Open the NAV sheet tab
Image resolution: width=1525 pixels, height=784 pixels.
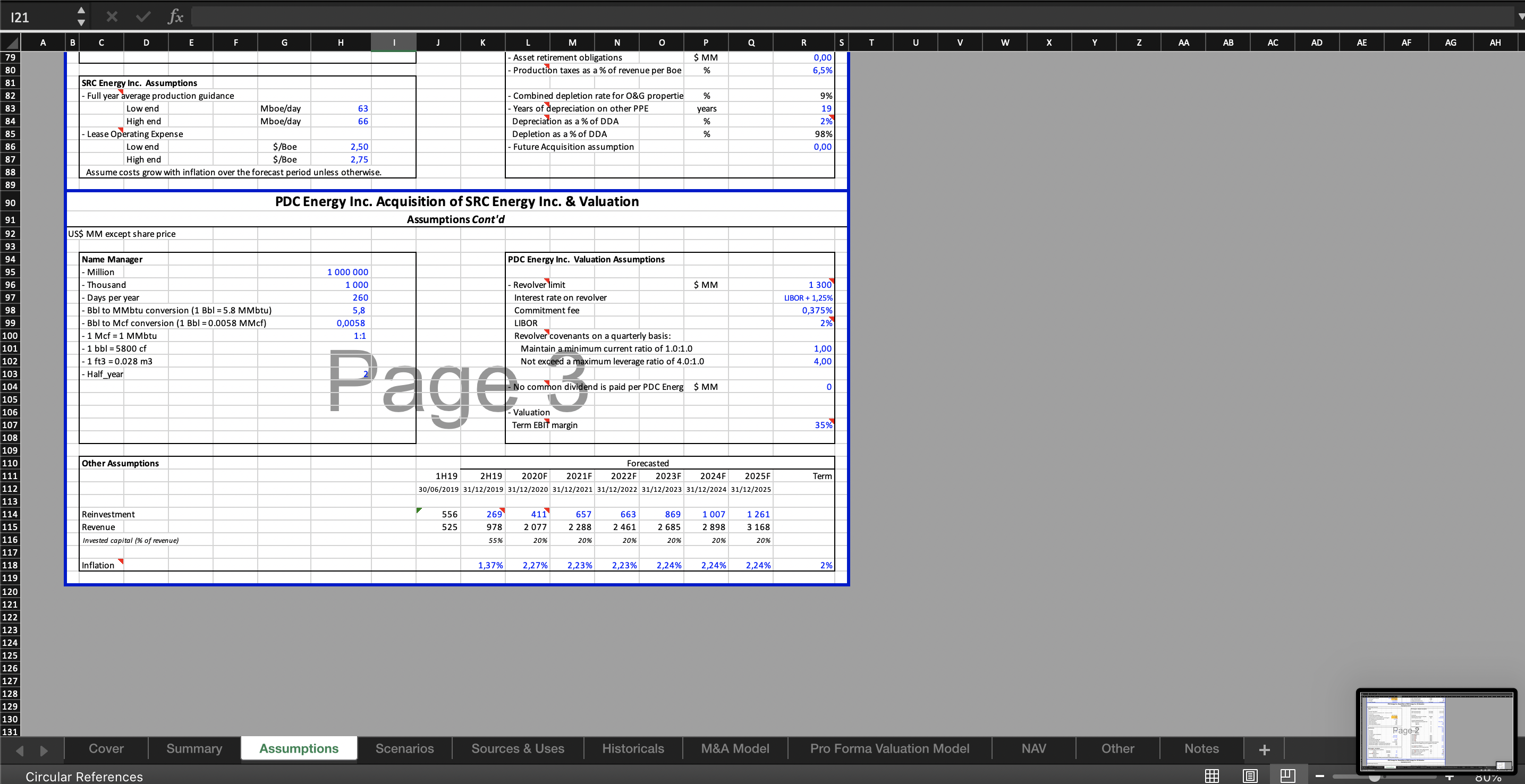(x=1033, y=748)
